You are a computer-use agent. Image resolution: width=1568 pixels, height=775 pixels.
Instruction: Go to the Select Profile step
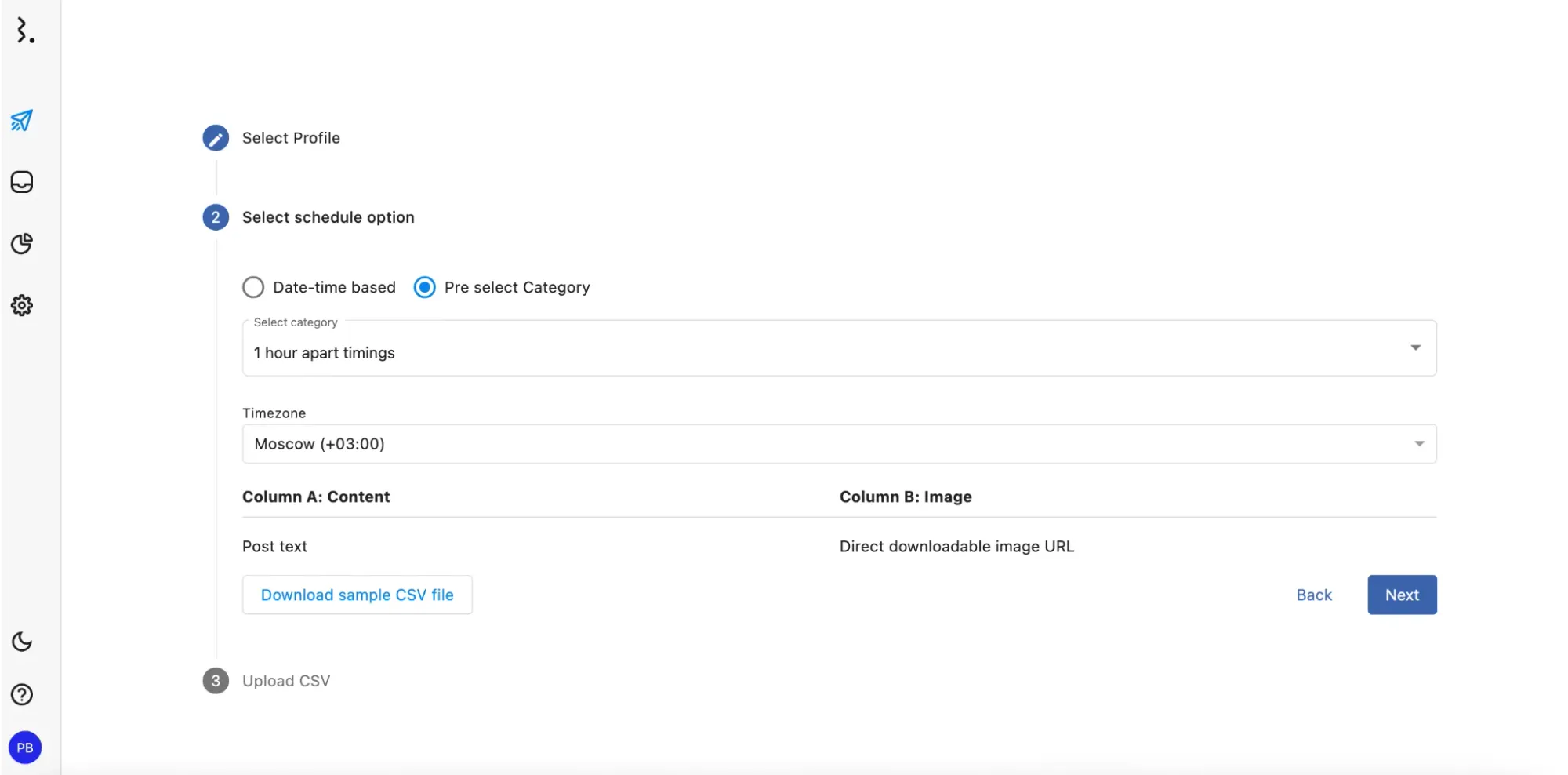291,138
